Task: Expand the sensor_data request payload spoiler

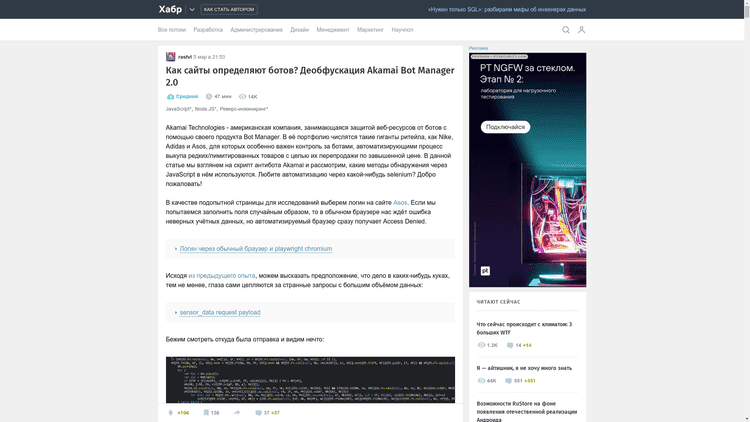Action: [x=220, y=312]
